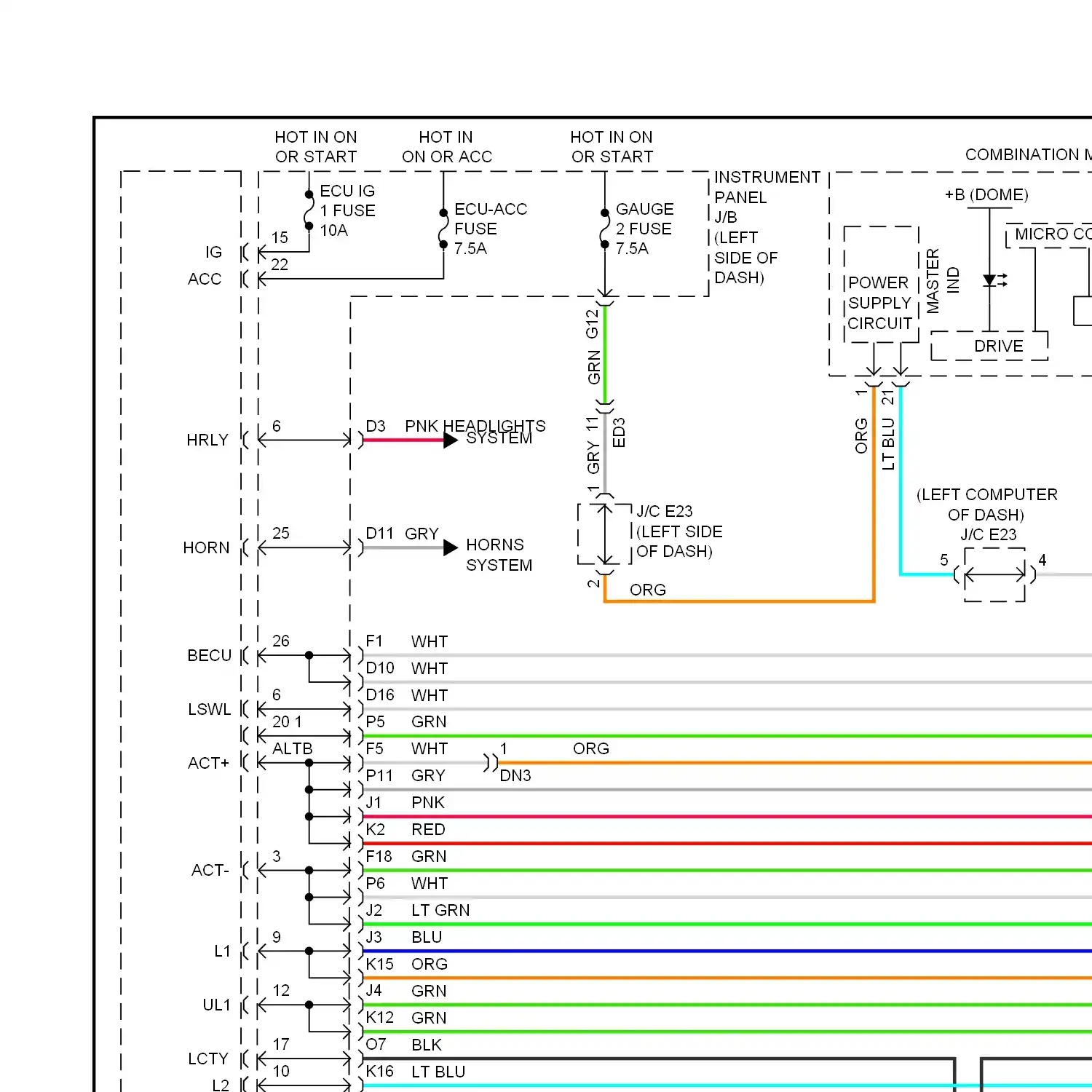This screenshot has width=1092, height=1092.
Task: Click the UL1 terminal label
Action: point(216,1005)
